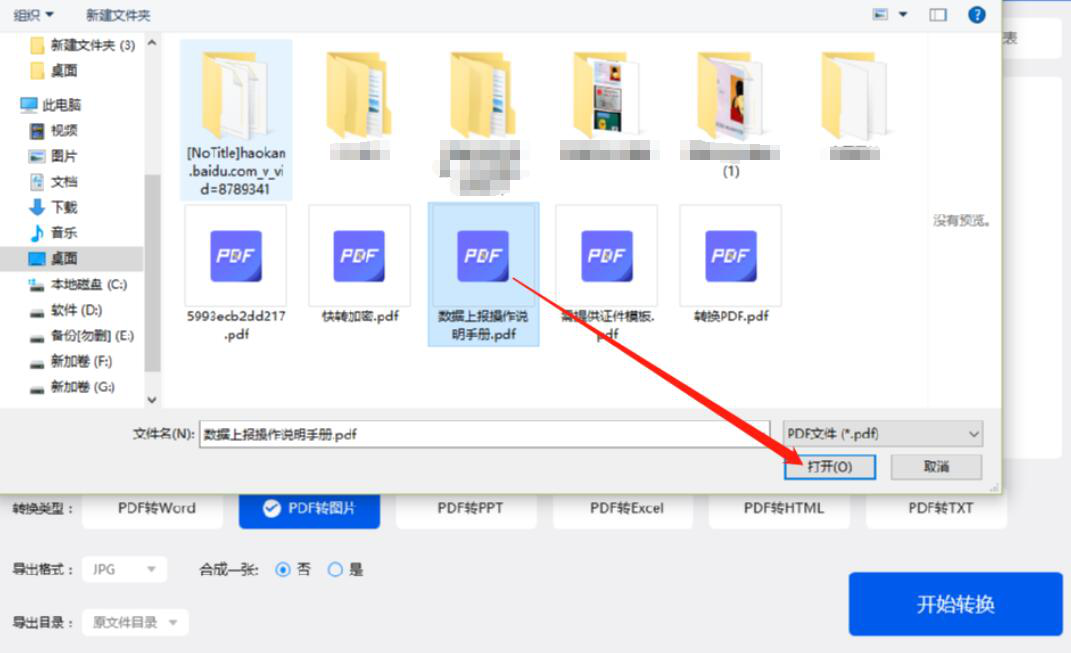Image resolution: width=1071 pixels, height=653 pixels.
Task: Change view mode icon in dialog toolbar
Action: coord(880,14)
